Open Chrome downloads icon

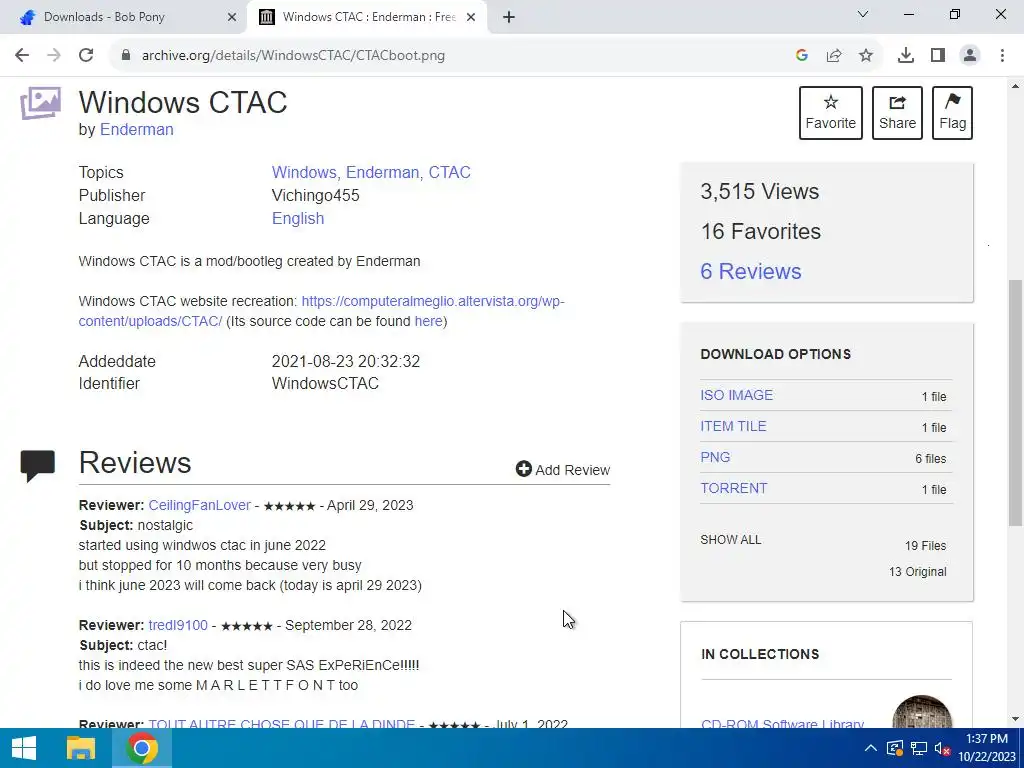tap(905, 55)
